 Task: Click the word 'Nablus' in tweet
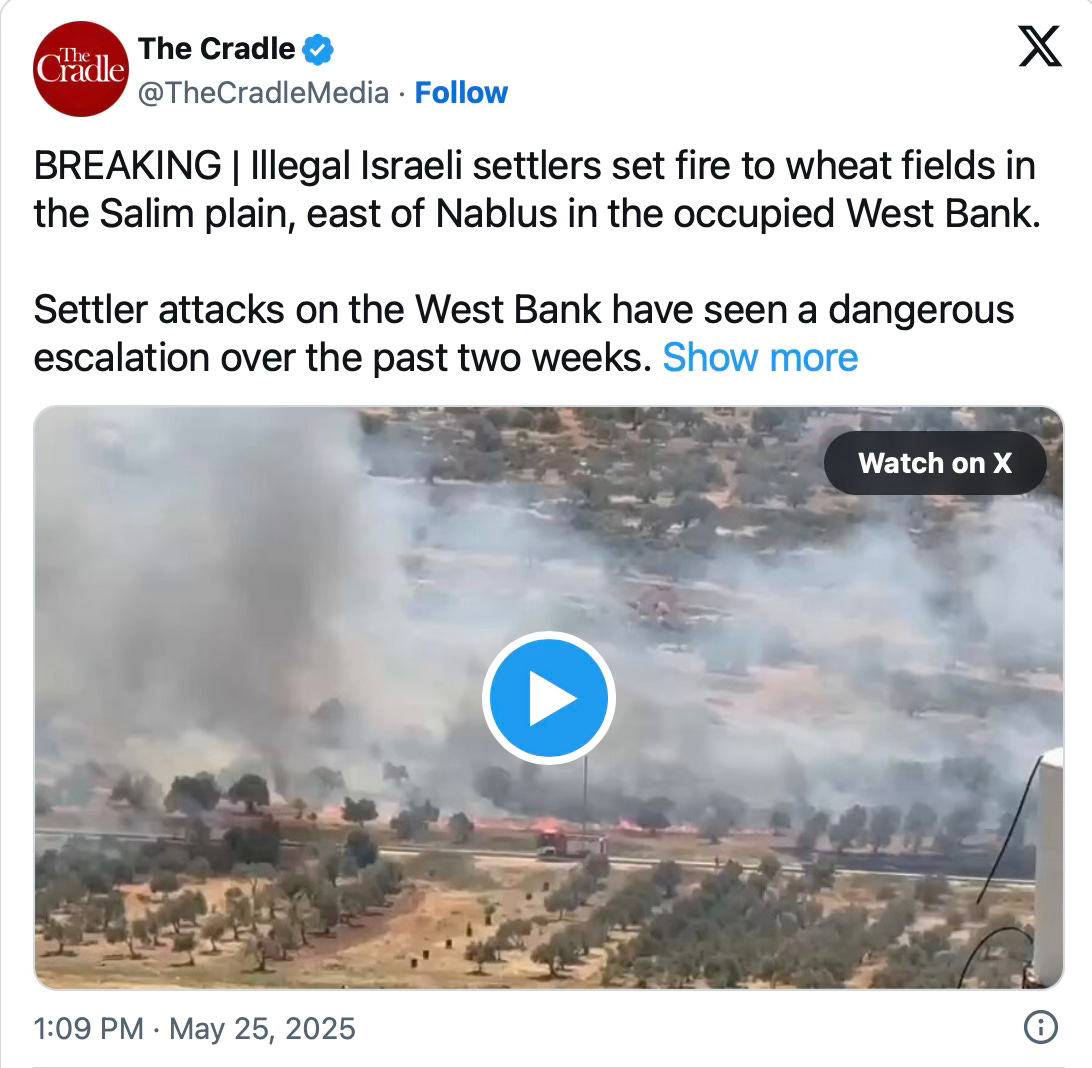click(x=497, y=213)
